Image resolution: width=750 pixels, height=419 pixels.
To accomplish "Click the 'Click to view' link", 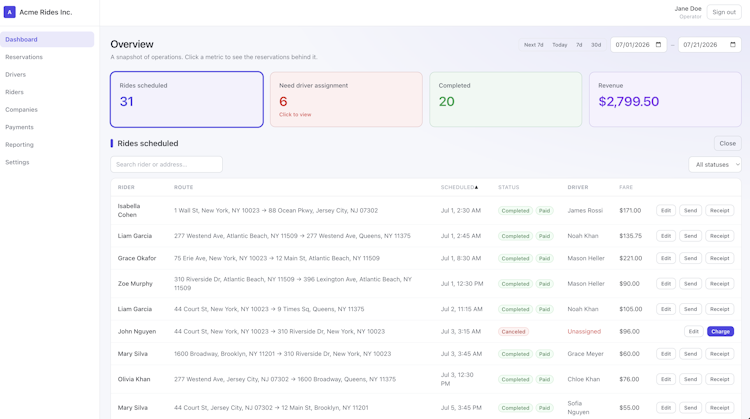I will tap(295, 115).
